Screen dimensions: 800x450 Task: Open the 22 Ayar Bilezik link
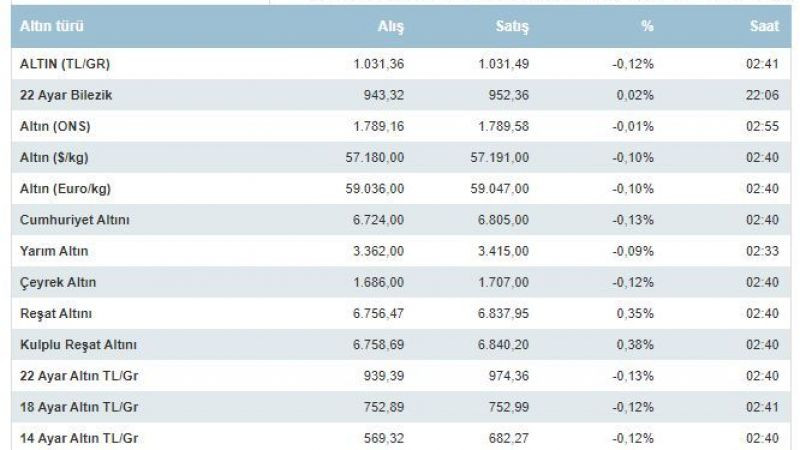coord(66,95)
